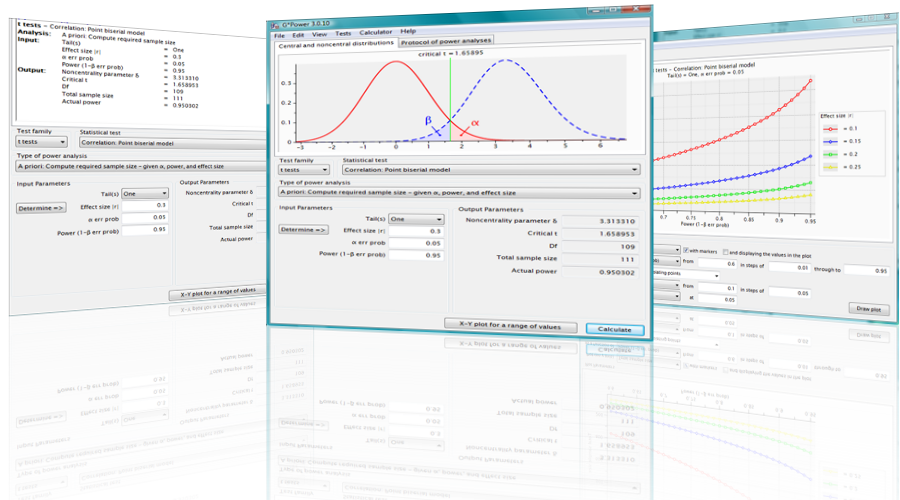900x500 pixels.
Task: Click the blue β label on distribution plot
Action: [x=428, y=121]
